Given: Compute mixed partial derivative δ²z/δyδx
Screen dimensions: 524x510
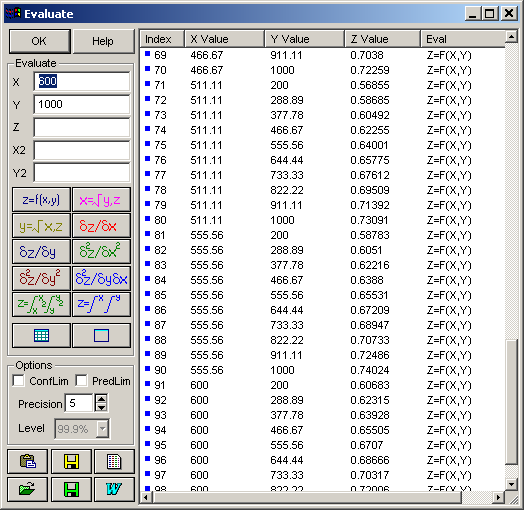Looking at the screenshot, I should (x=101, y=278).
